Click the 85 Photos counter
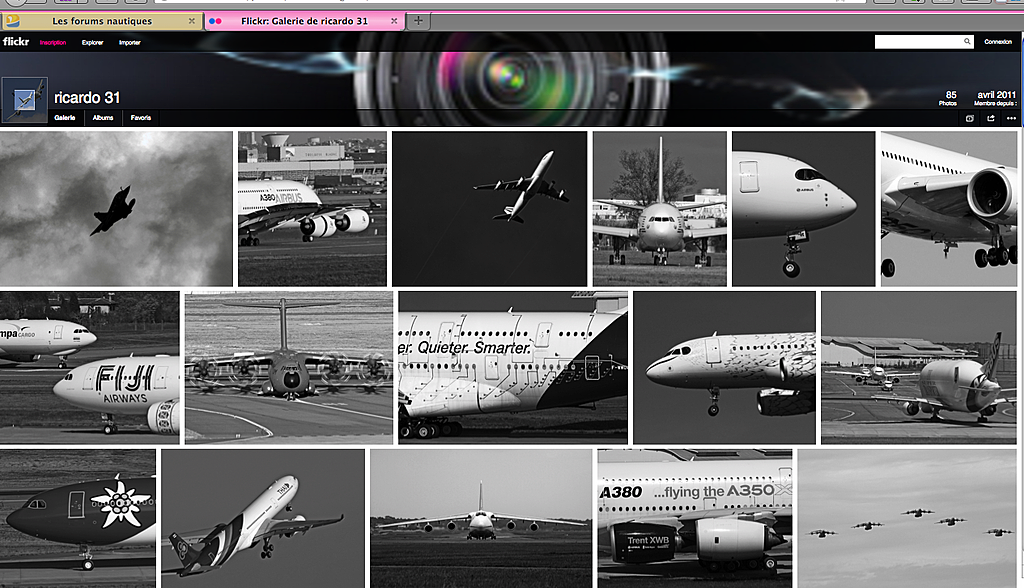1024x588 pixels. click(x=948, y=98)
